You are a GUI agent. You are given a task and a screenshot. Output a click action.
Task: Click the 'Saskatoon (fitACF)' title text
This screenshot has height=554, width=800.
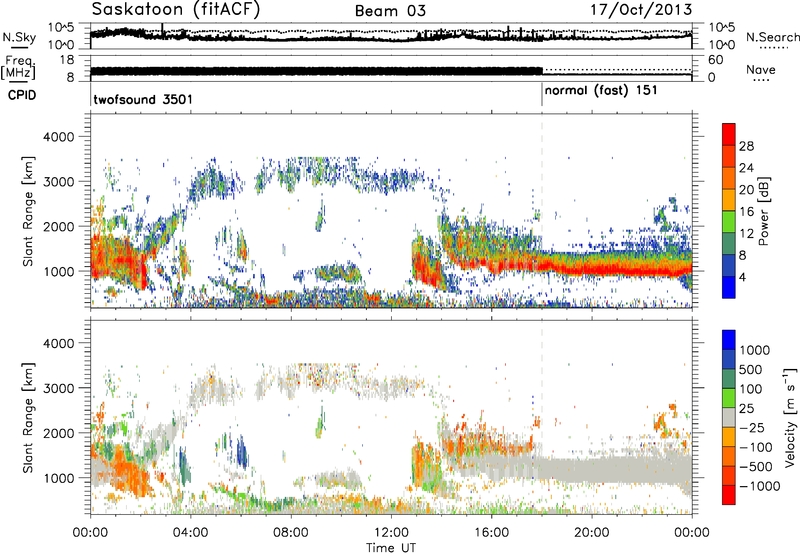pyautogui.click(x=176, y=9)
